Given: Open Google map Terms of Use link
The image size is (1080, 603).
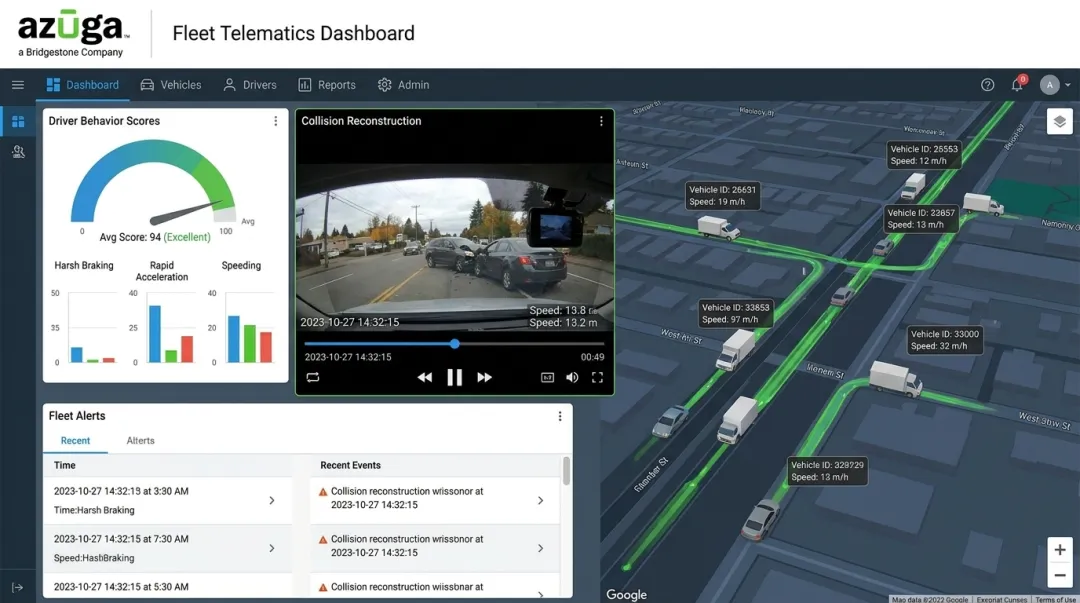Looking at the screenshot, I should [x=1055, y=600].
